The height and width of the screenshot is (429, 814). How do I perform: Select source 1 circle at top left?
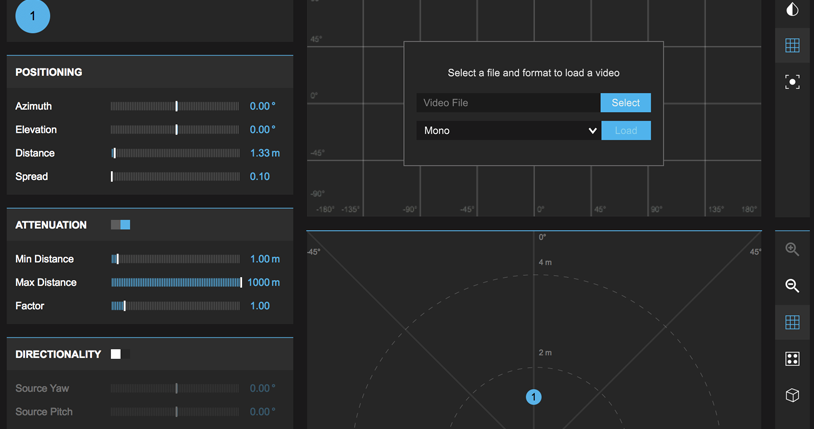[x=33, y=16]
